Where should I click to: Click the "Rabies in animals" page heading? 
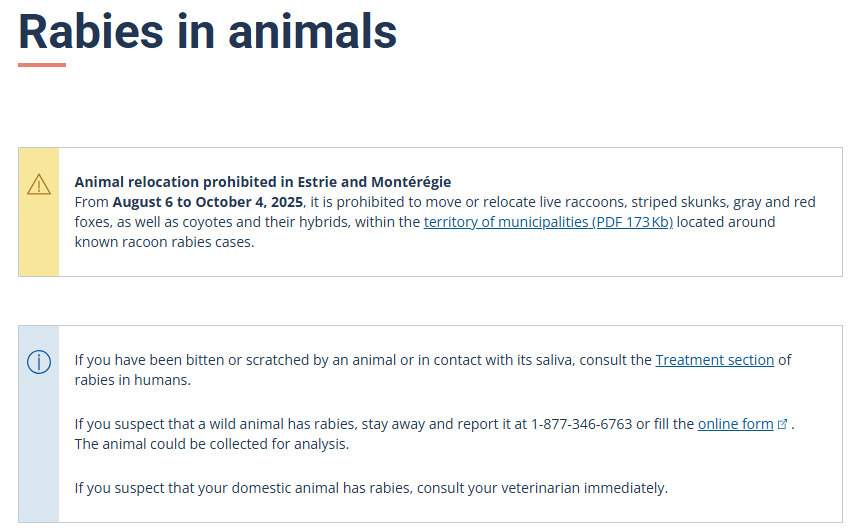pyautogui.click(x=207, y=30)
